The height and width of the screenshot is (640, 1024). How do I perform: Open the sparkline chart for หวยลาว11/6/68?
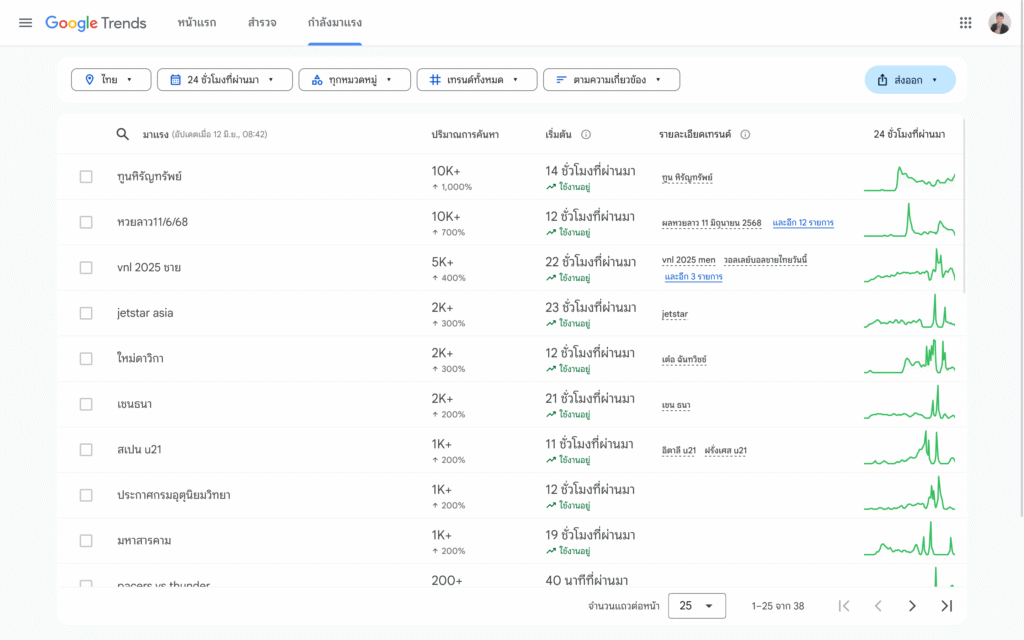[x=909, y=221]
